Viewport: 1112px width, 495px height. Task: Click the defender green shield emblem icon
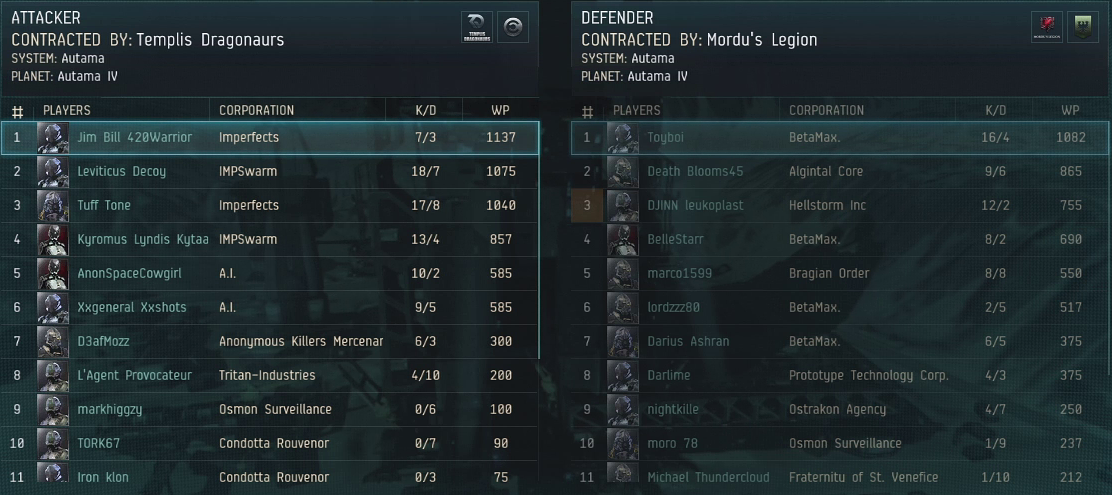coord(1083,27)
